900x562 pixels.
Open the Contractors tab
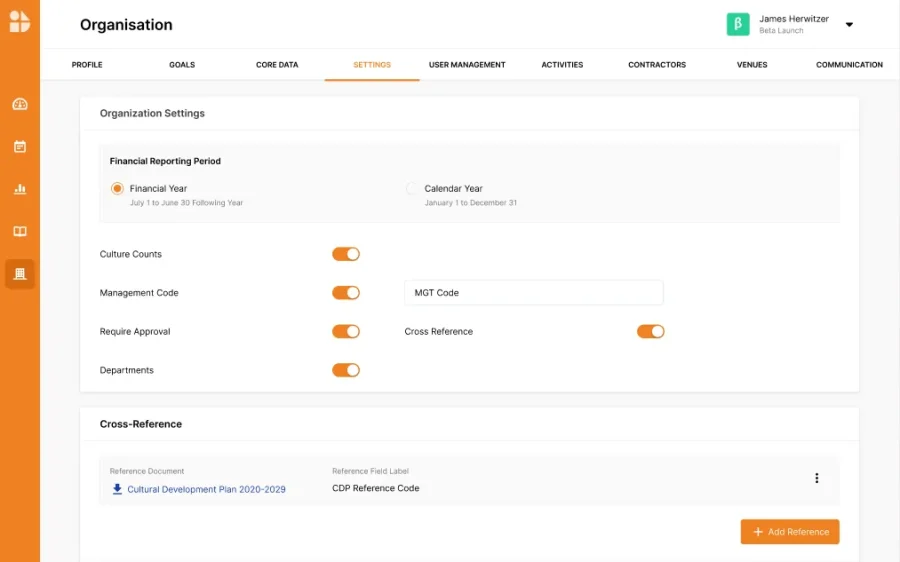[657, 65]
